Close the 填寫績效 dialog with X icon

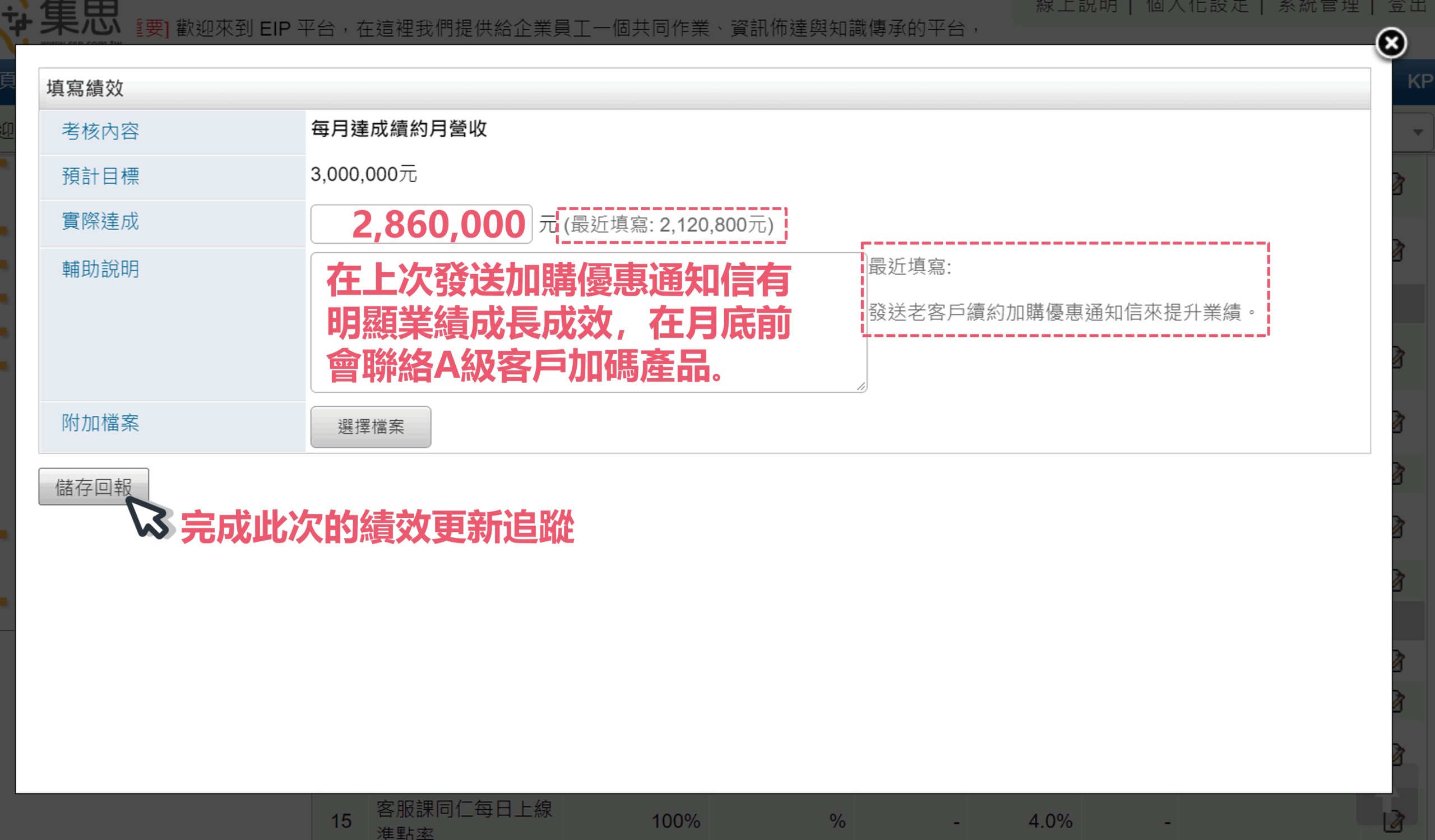tap(1391, 43)
